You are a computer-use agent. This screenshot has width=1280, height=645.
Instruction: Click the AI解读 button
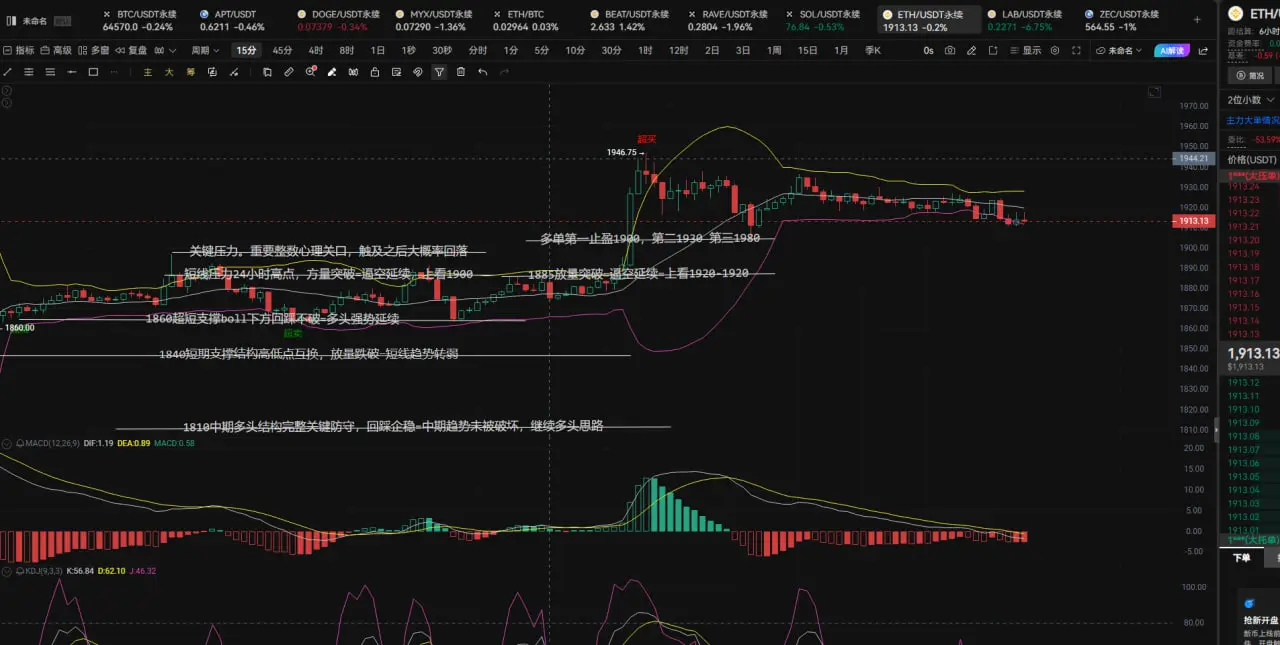(x=1172, y=50)
